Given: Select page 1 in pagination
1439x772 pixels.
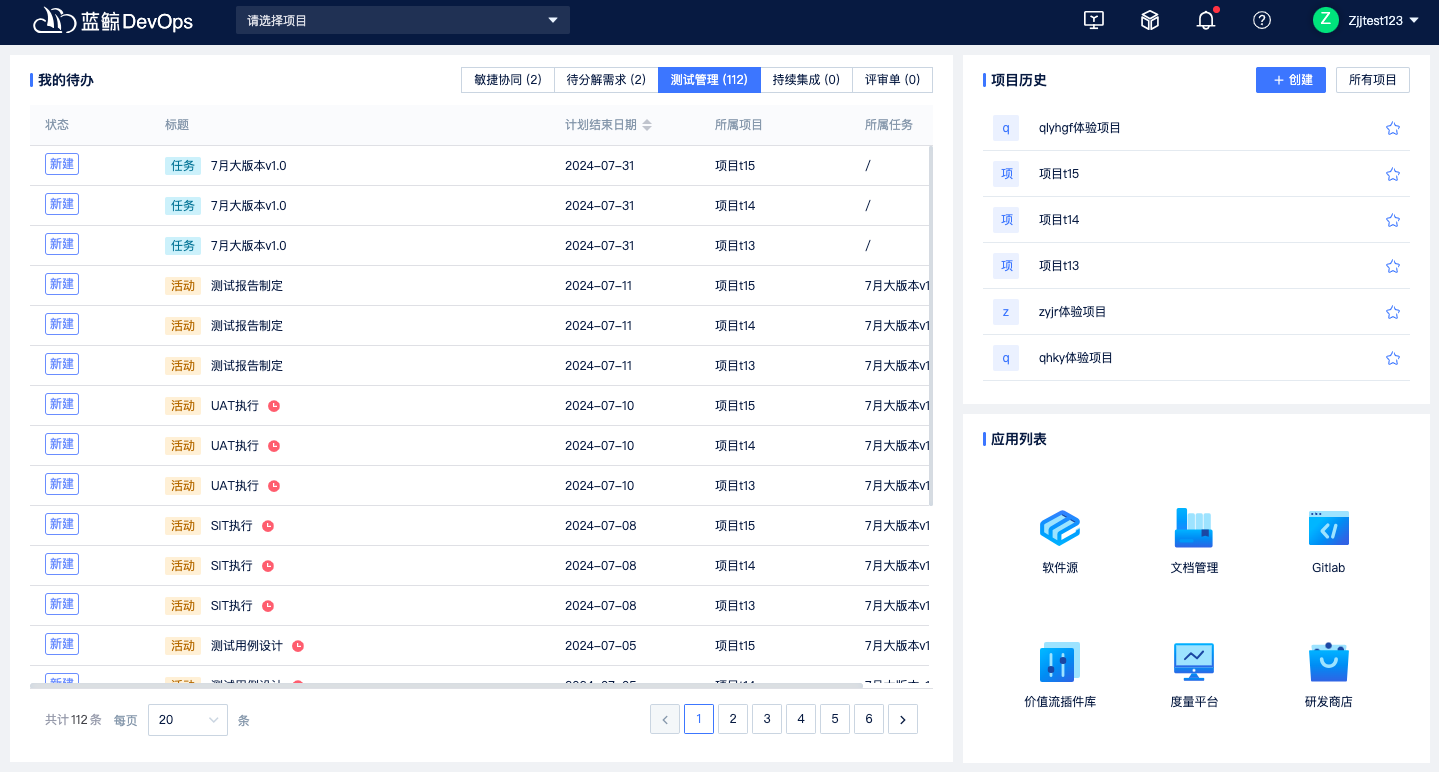Looking at the screenshot, I should (x=699, y=719).
